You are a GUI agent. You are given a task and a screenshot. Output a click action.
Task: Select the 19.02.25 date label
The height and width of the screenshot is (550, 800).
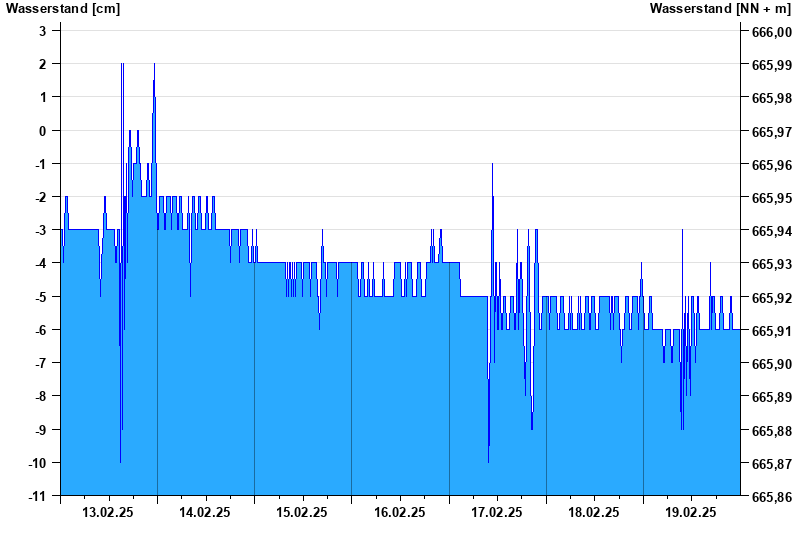[690, 512]
